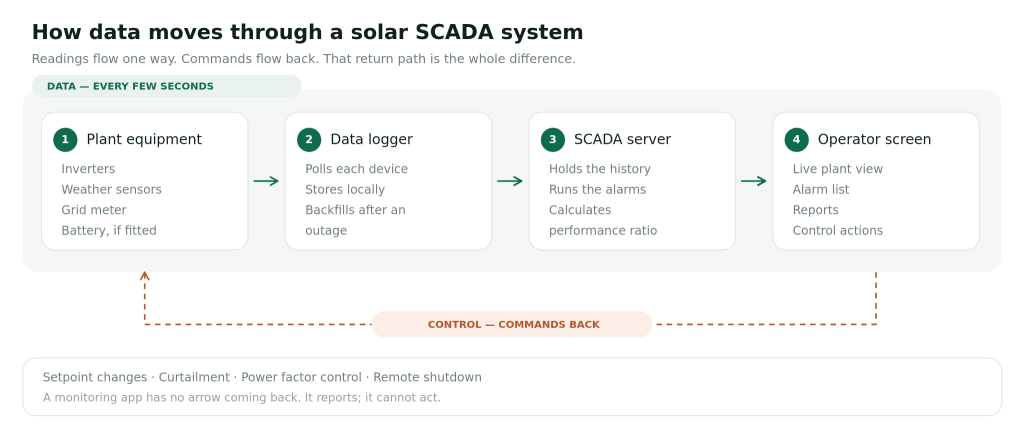Click the number 1 circle badge
The width and height of the screenshot is (1024, 438).
tap(65, 140)
